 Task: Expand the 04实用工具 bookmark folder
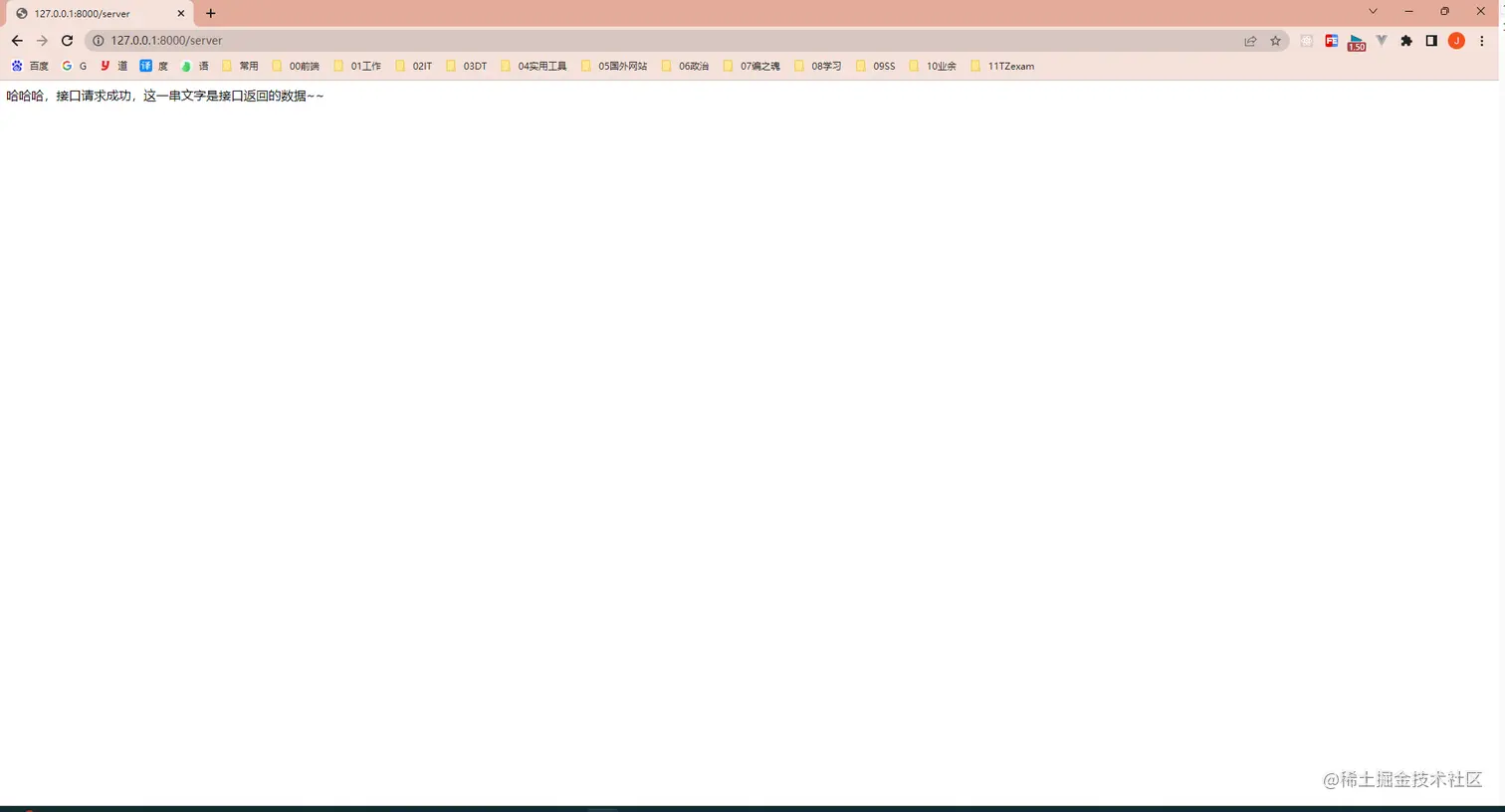click(x=534, y=66)
